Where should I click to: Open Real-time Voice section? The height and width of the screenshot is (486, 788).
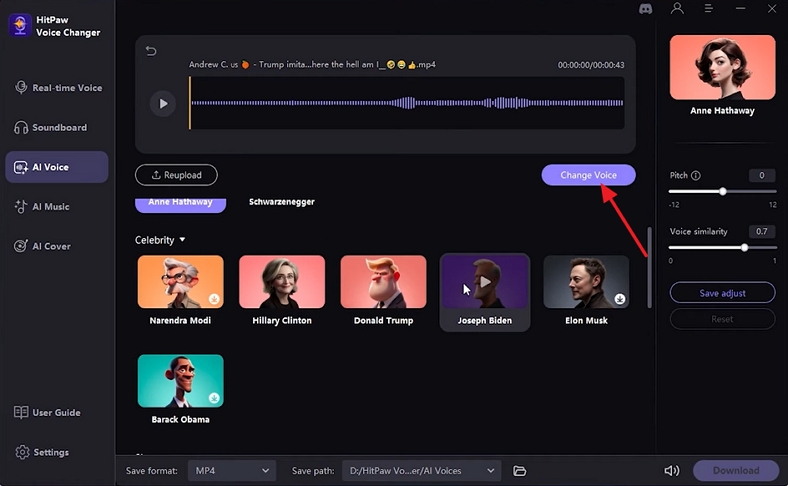(58, 88)
